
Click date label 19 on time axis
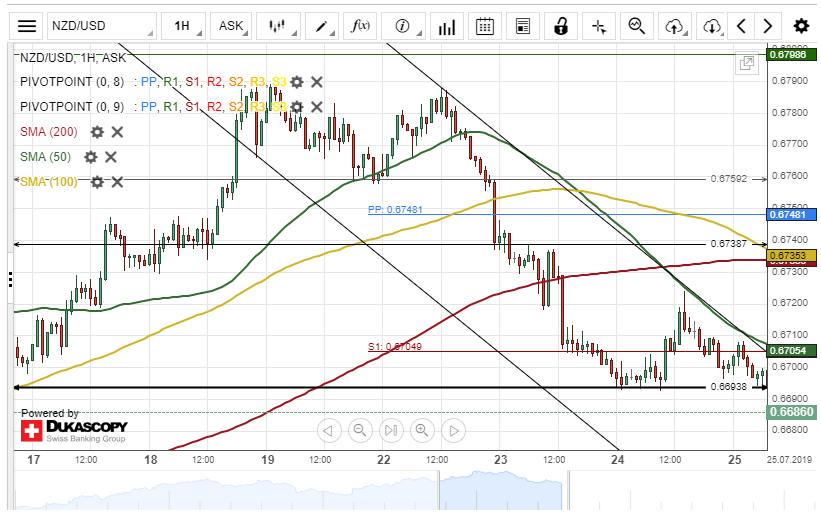click(268, 460)
